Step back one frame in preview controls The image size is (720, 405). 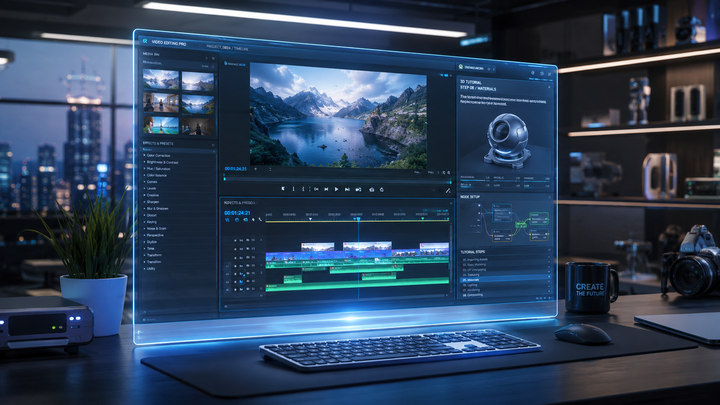click(x=326, y=189)
